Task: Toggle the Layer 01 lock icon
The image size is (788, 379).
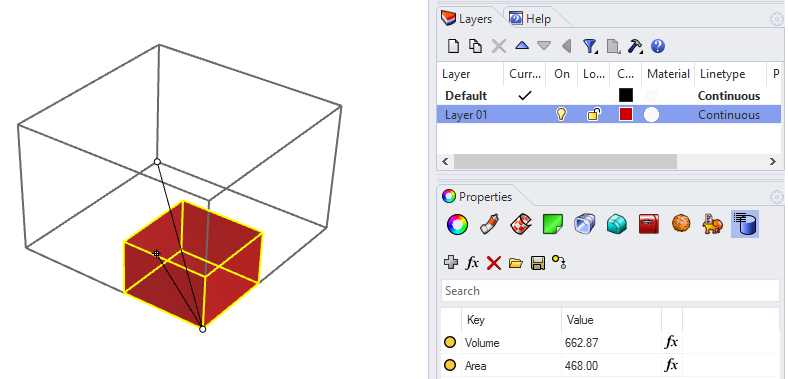Action: 594,115
